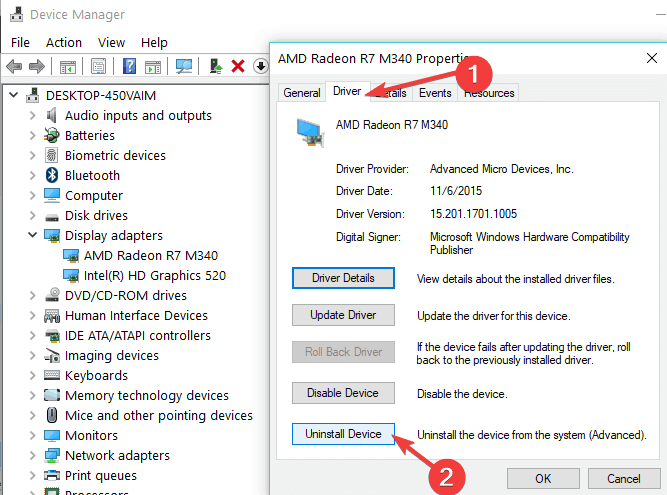Click the Memory technology devices icon
Image resolution: width=667 pixels, height=495 pixels.
point(52,395)
